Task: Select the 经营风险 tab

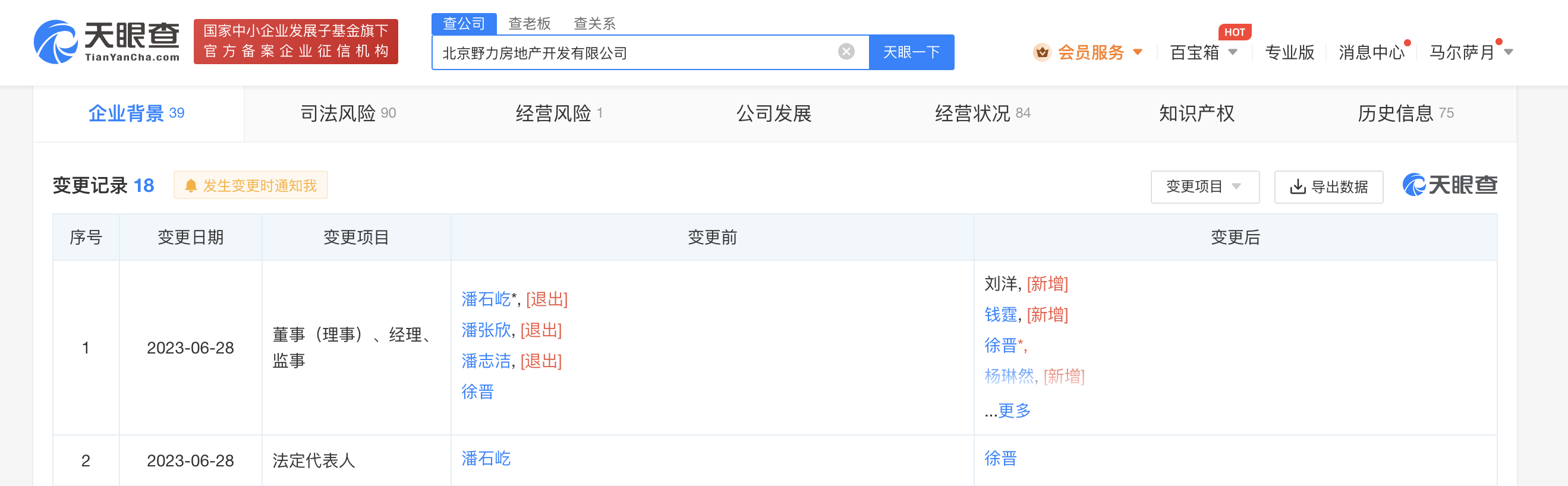Action: [559, 113]
